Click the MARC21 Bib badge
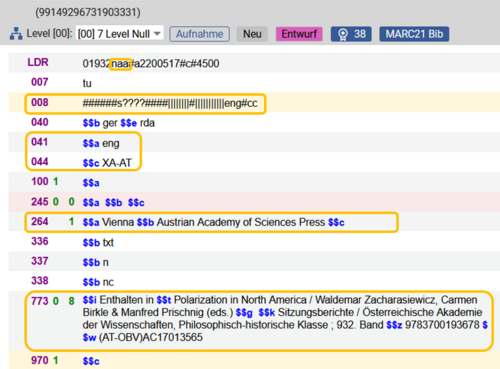The width and height of the screenshot is (500, 369). point(414,34)
